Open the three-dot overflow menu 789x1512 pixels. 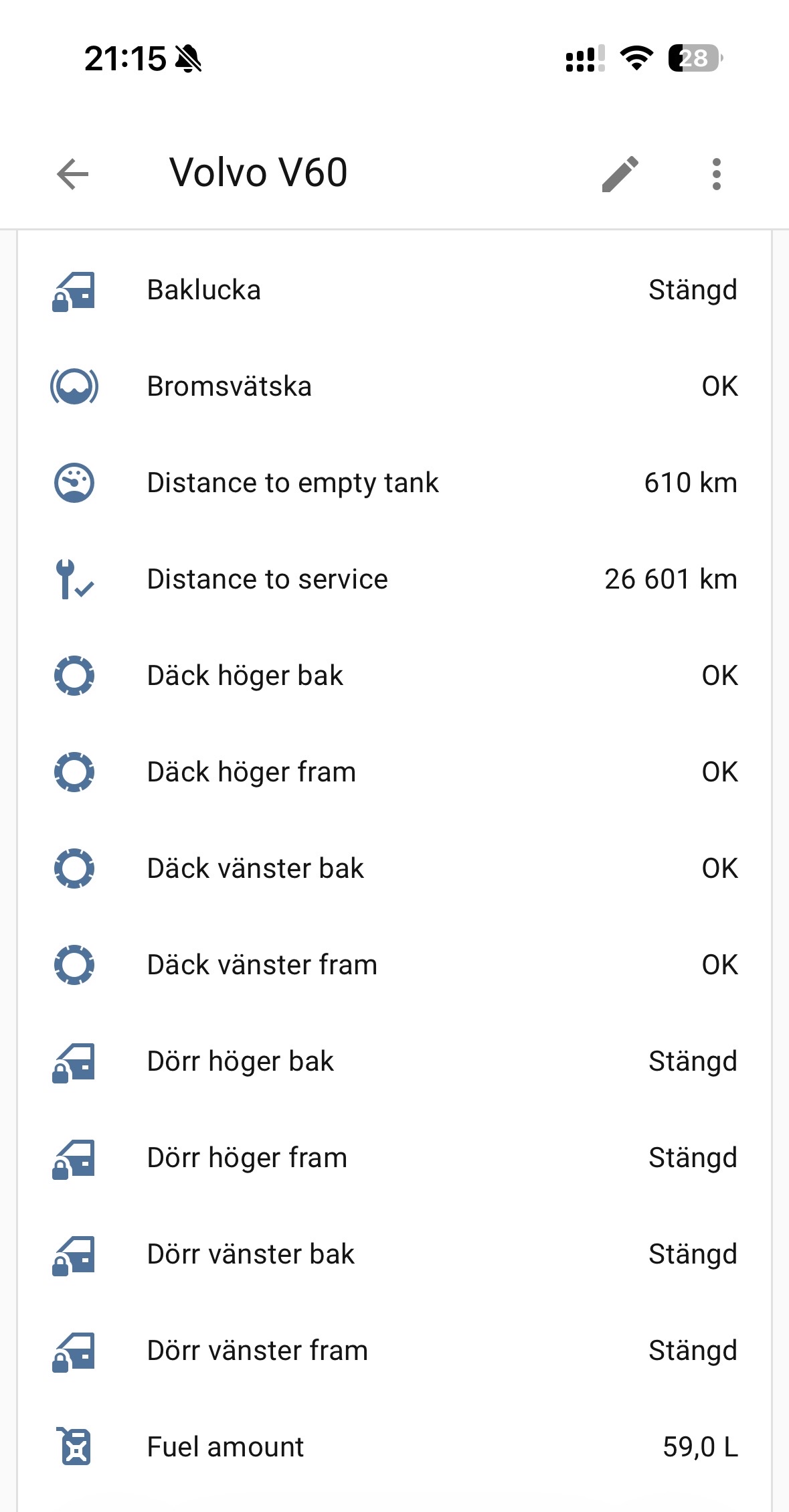pos(716,174)
